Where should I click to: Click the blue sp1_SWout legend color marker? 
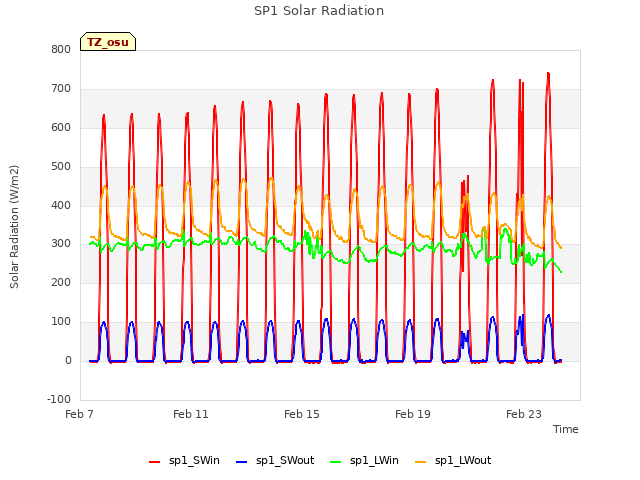click(242, 462)
